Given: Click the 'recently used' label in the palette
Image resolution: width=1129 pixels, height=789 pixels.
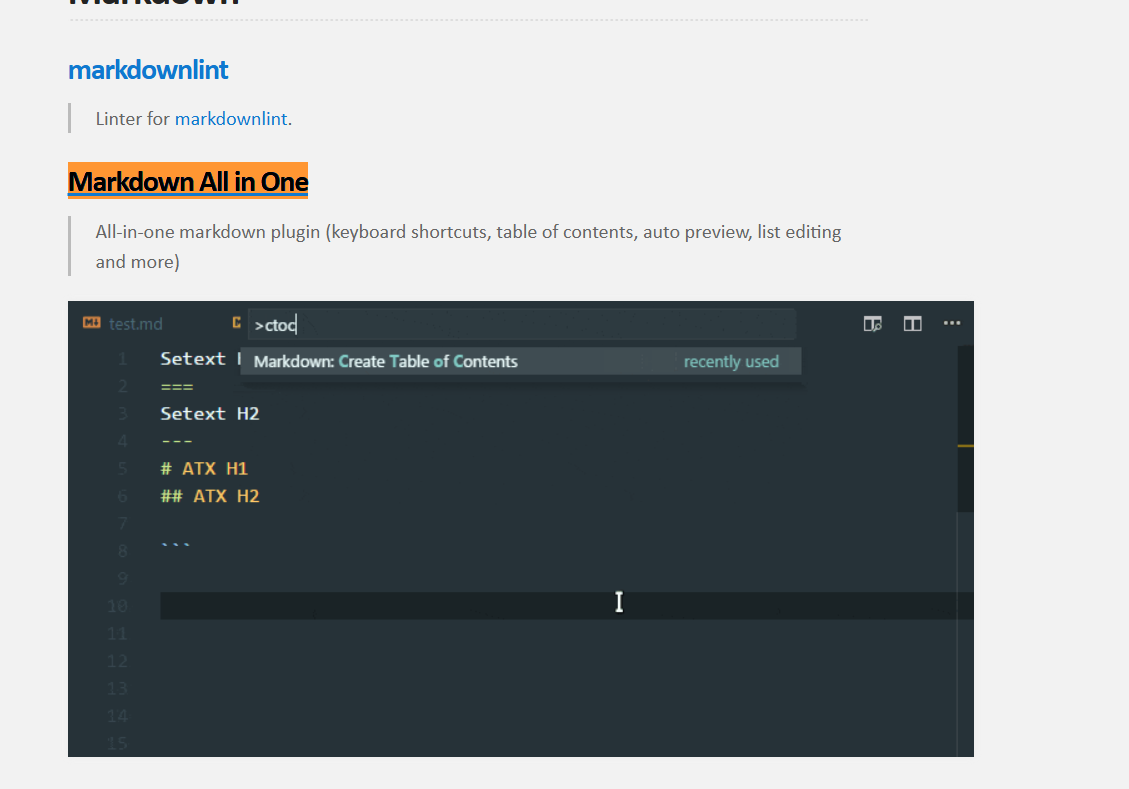Looking at the screenshot, I should (731, 361).
